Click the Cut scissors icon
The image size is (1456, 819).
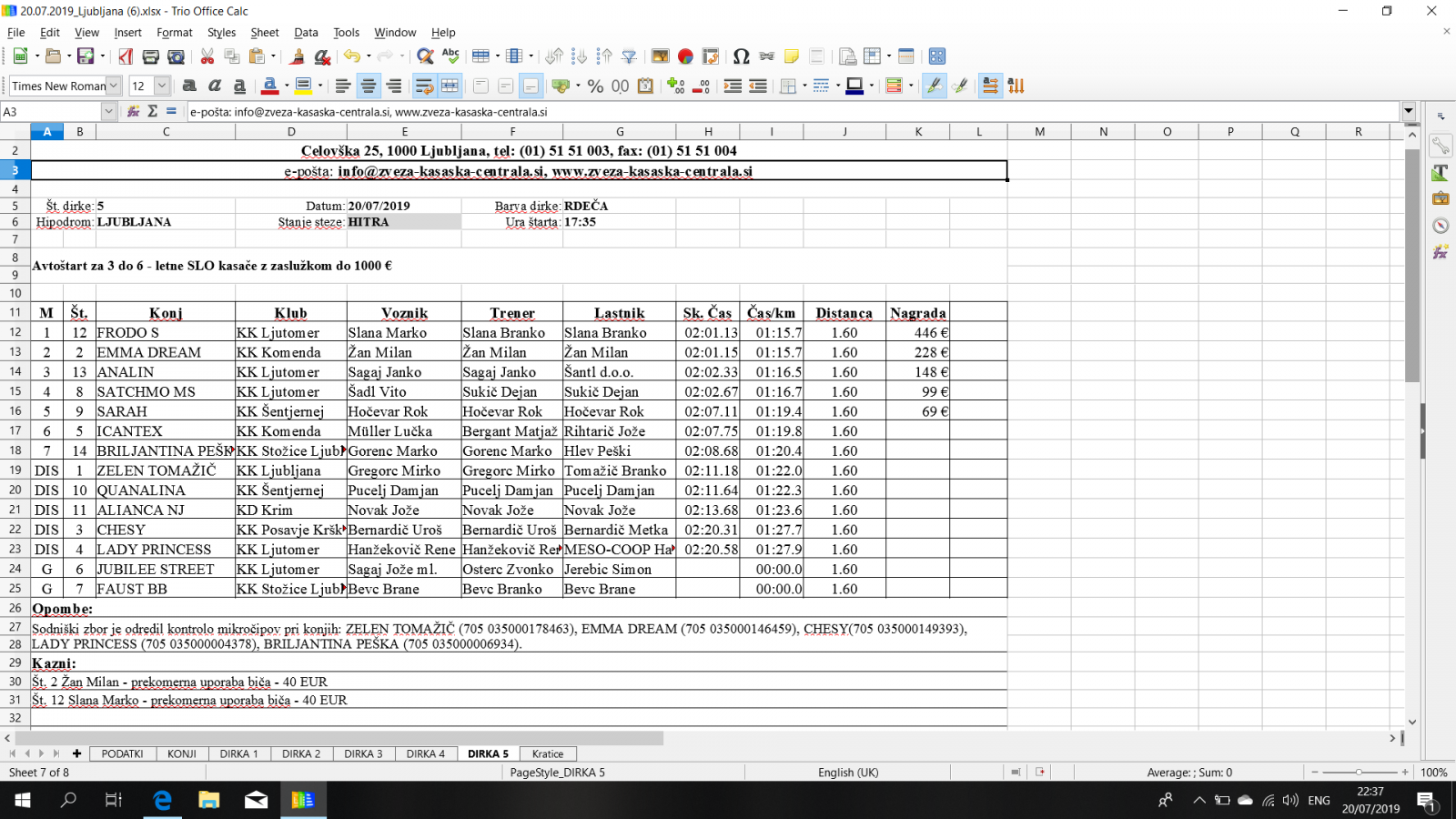[x=207, y=56]
